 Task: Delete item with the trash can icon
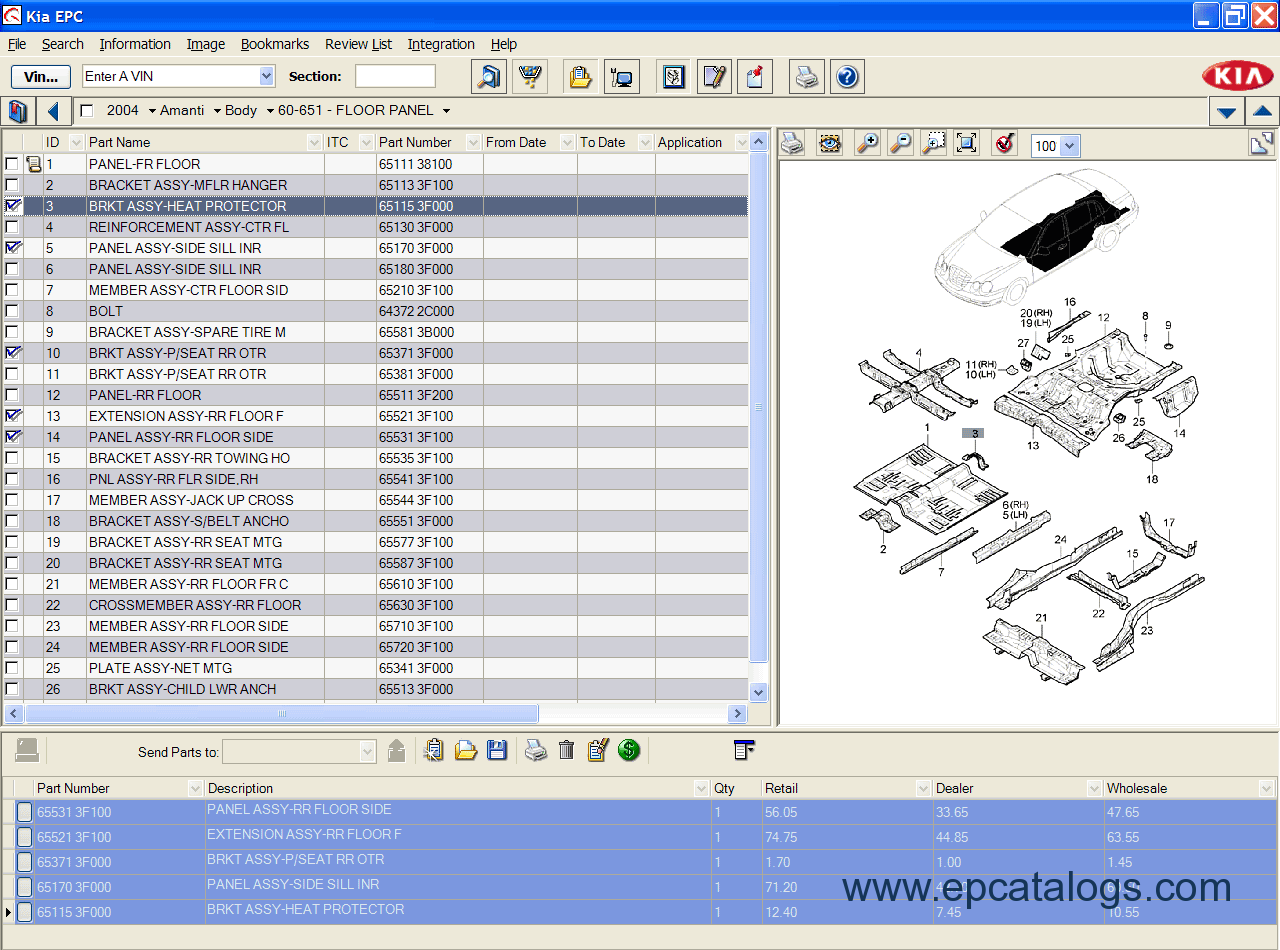[x=567, y=750]
